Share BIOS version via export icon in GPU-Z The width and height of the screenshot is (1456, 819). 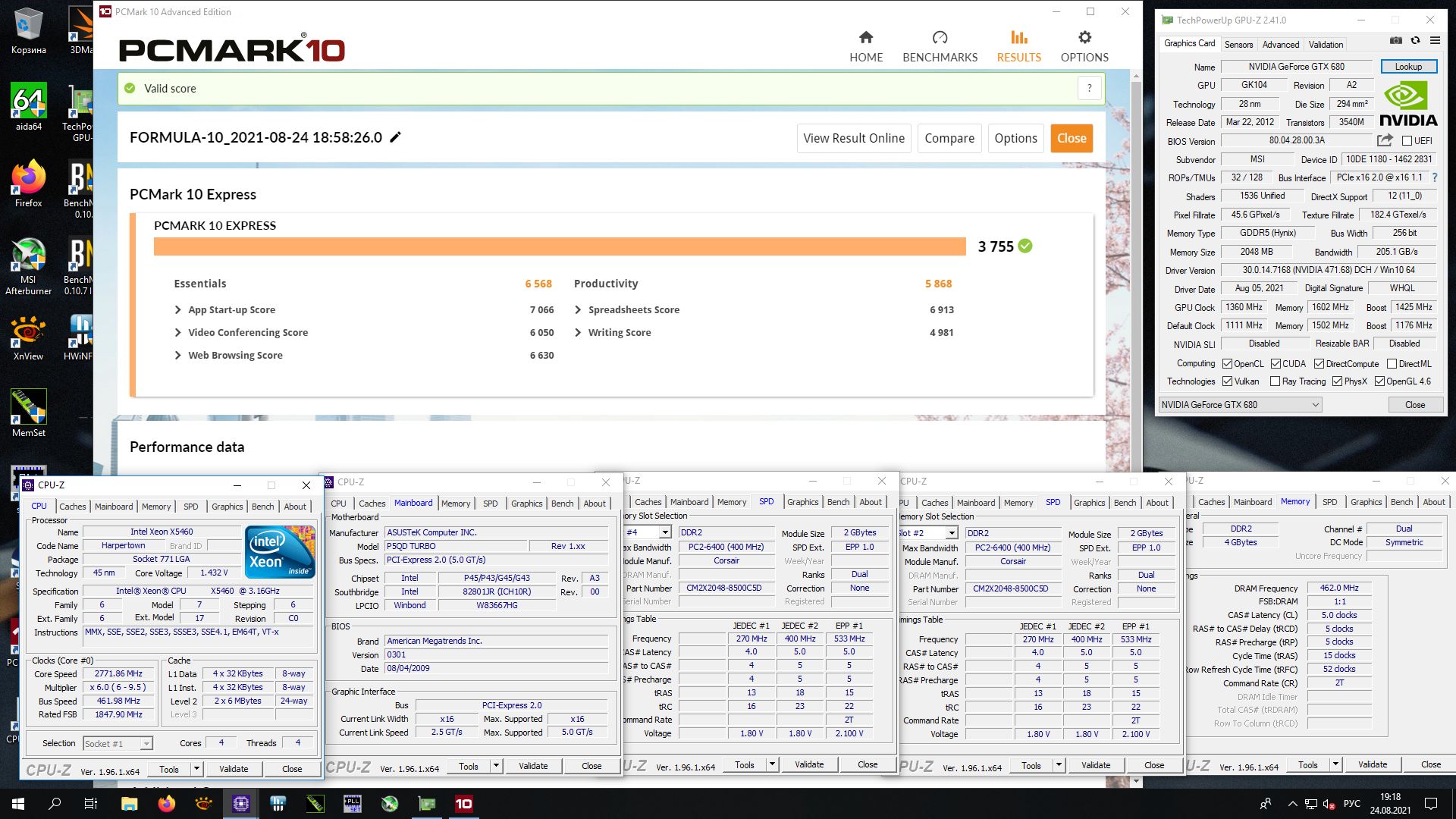click(x=1385, y=140)
